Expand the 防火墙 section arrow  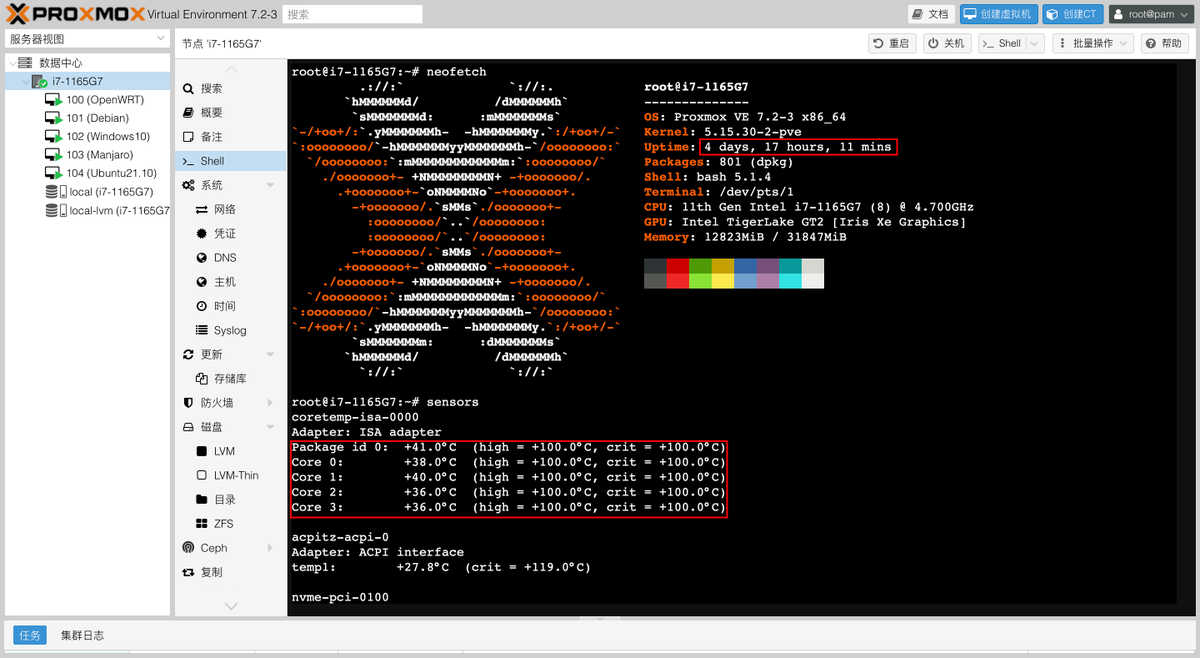pos(270,403)
